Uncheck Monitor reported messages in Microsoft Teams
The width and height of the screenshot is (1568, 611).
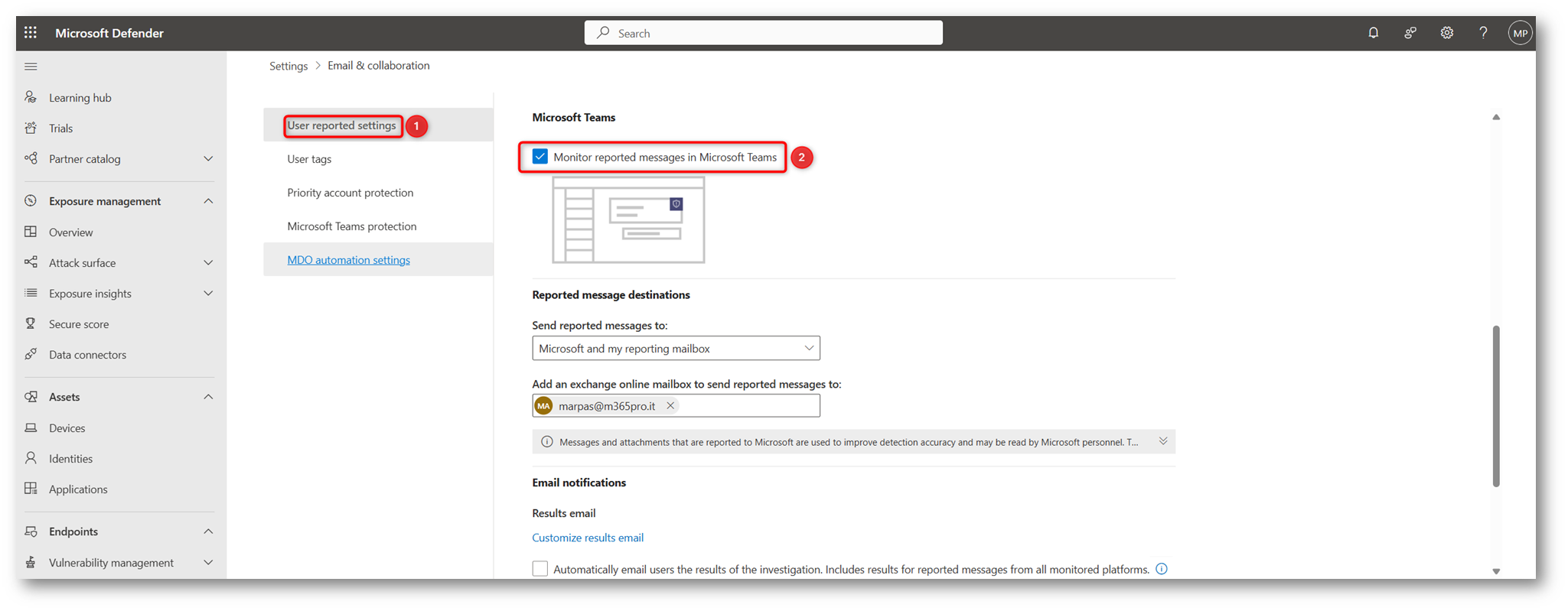(x=540, y=157)
